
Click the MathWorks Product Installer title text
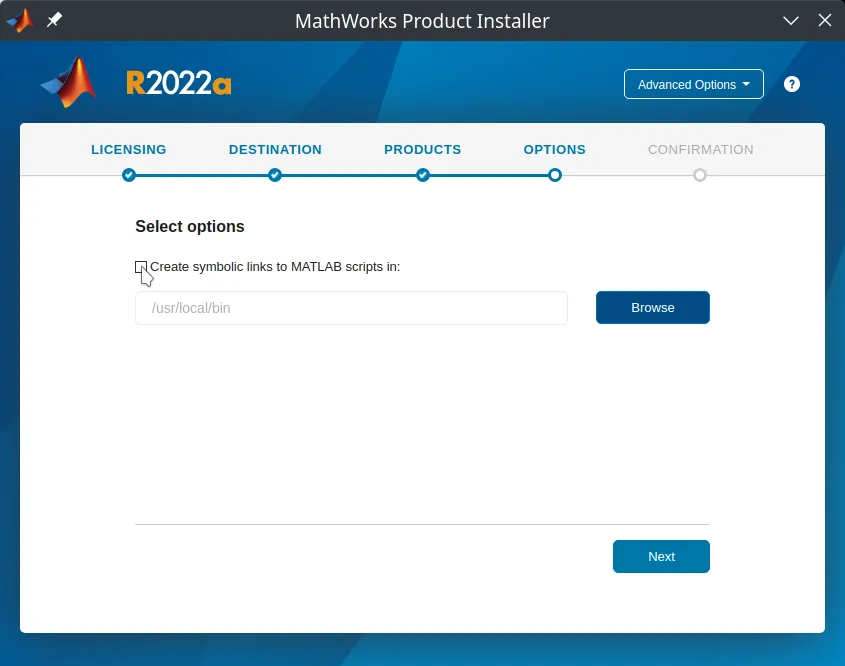(422, 21)
